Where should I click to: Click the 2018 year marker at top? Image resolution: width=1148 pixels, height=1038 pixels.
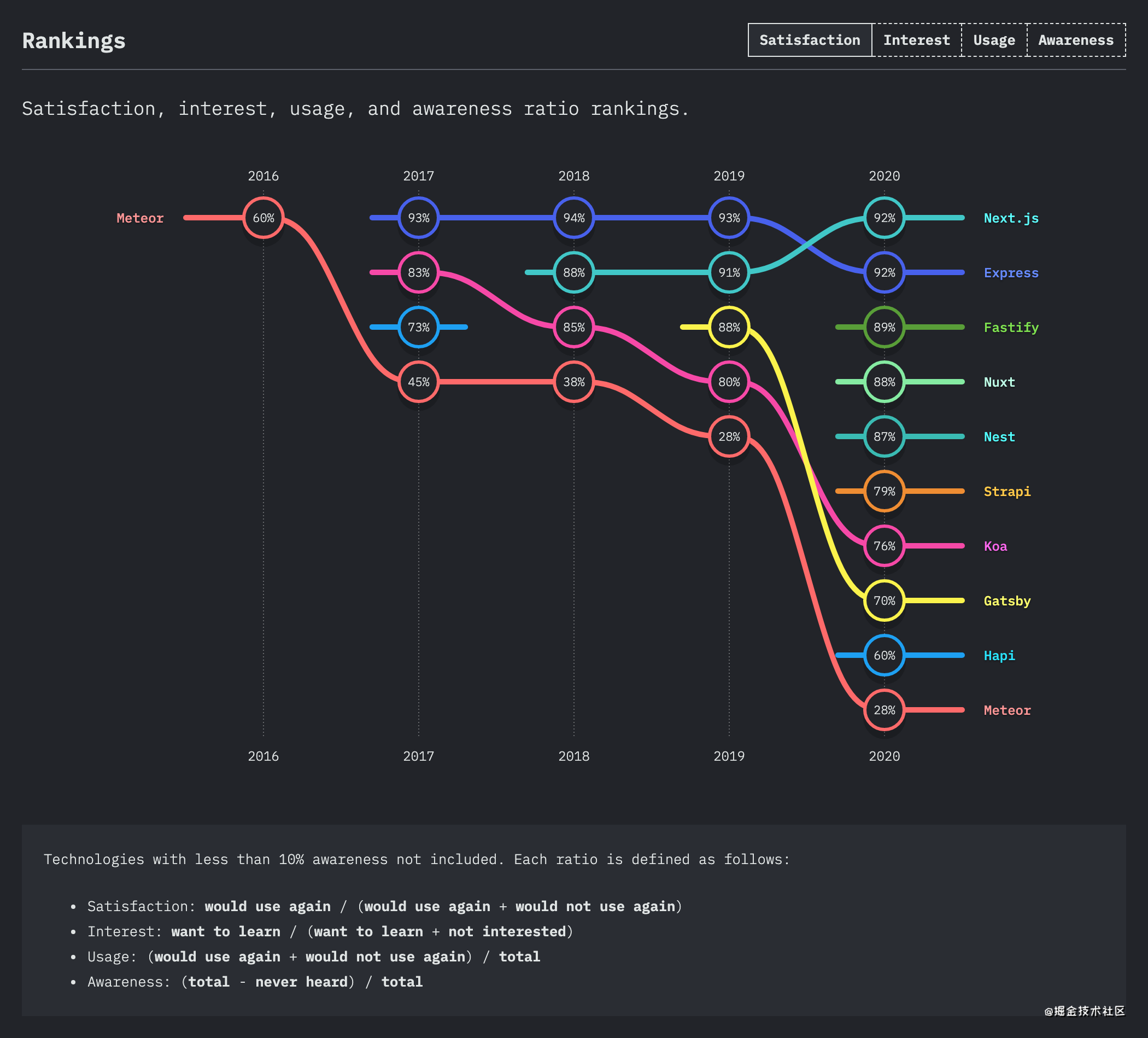click(574, 176)
